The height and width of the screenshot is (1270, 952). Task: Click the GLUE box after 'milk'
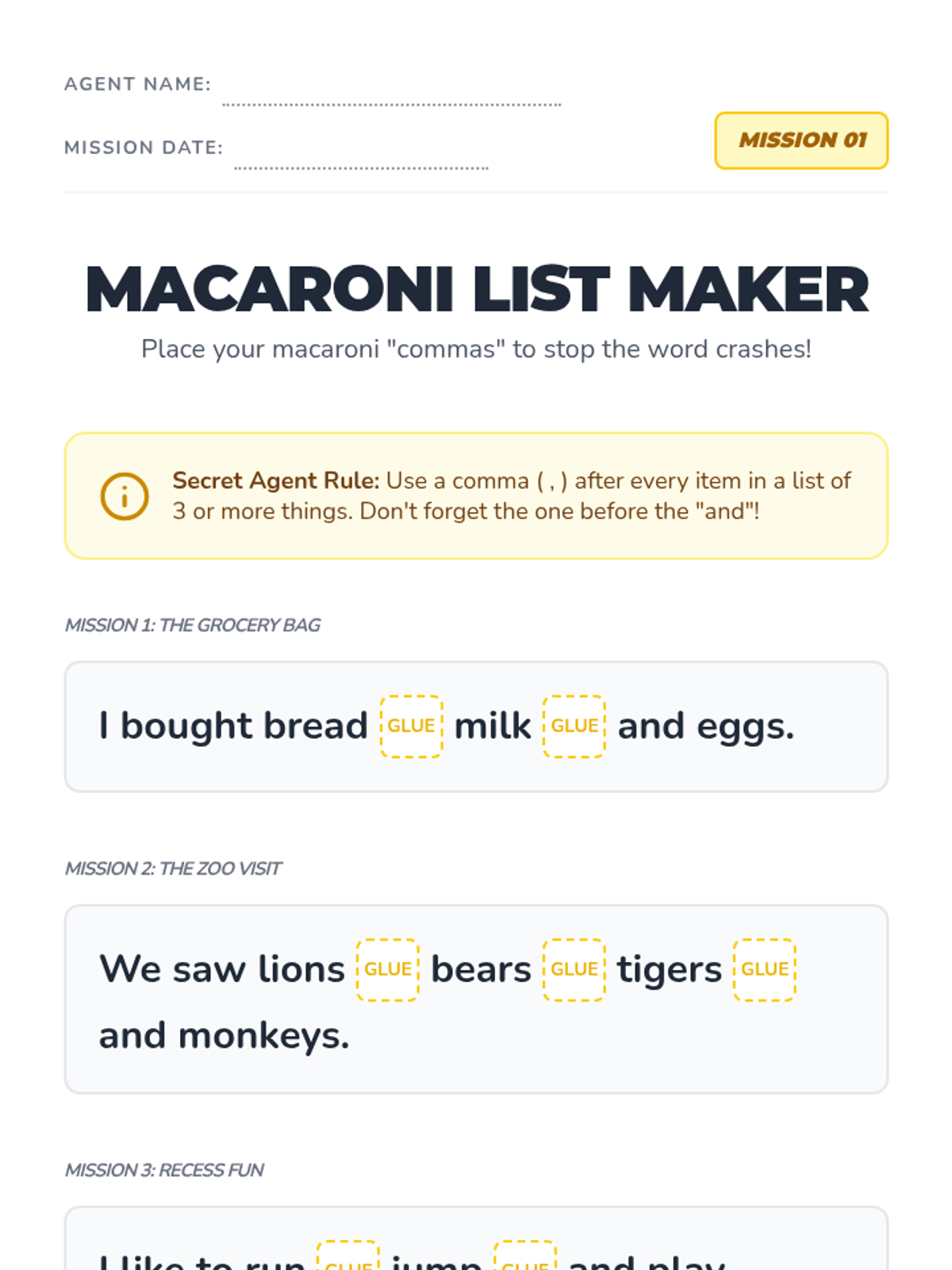574,726
